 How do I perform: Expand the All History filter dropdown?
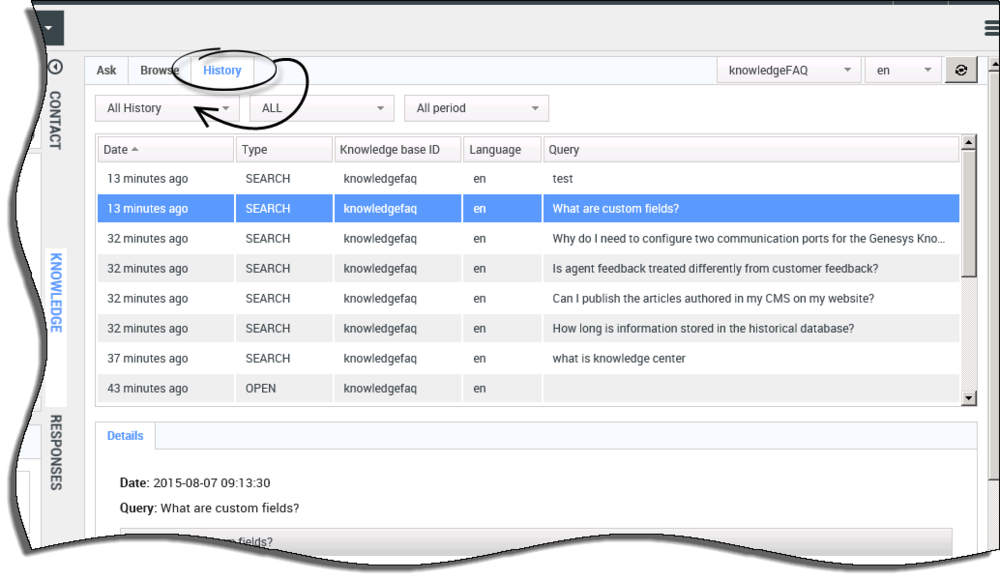pos(167,108)
